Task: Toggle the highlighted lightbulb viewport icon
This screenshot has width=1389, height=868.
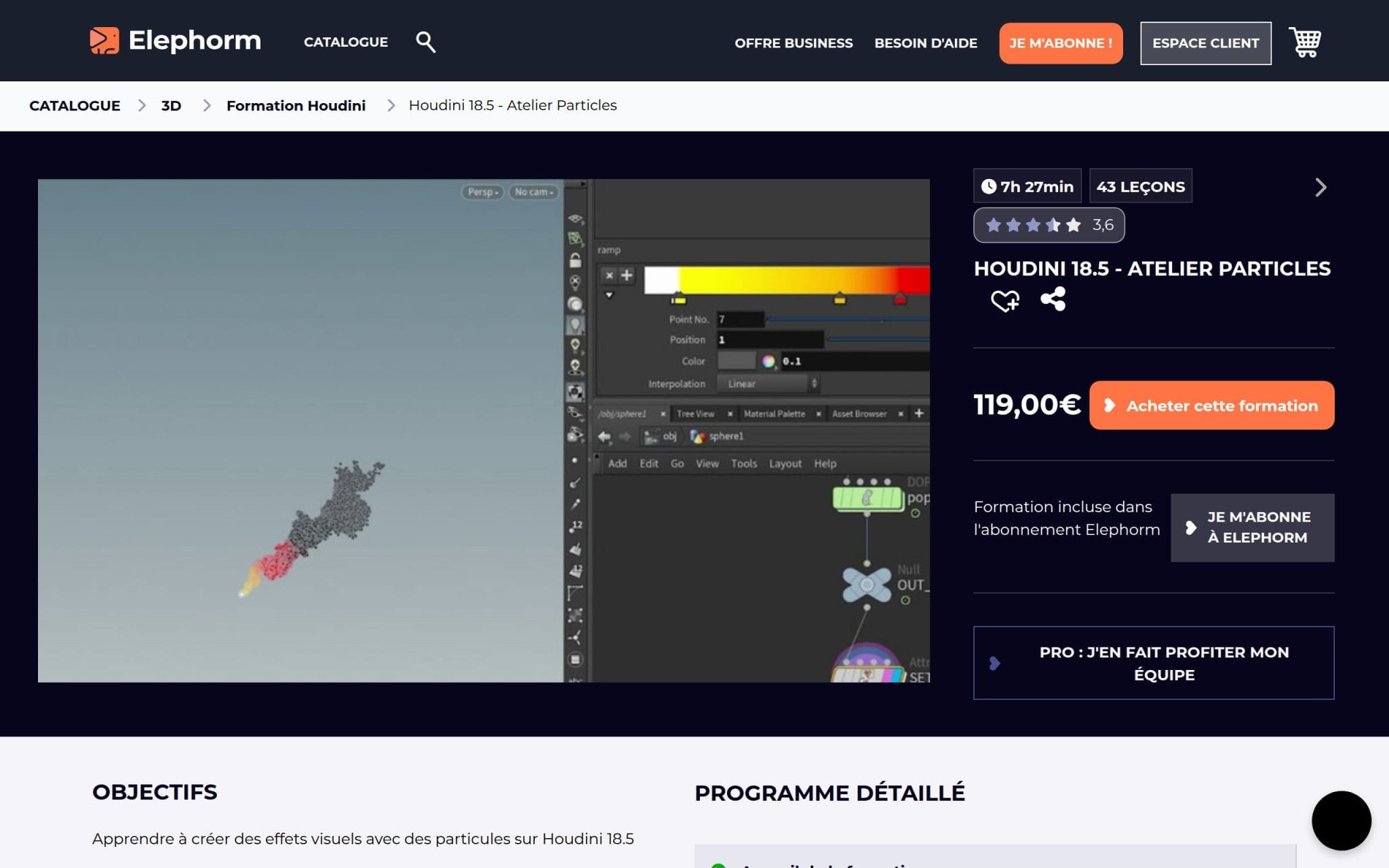Action: pyautogui.click(x=575, y=325)
